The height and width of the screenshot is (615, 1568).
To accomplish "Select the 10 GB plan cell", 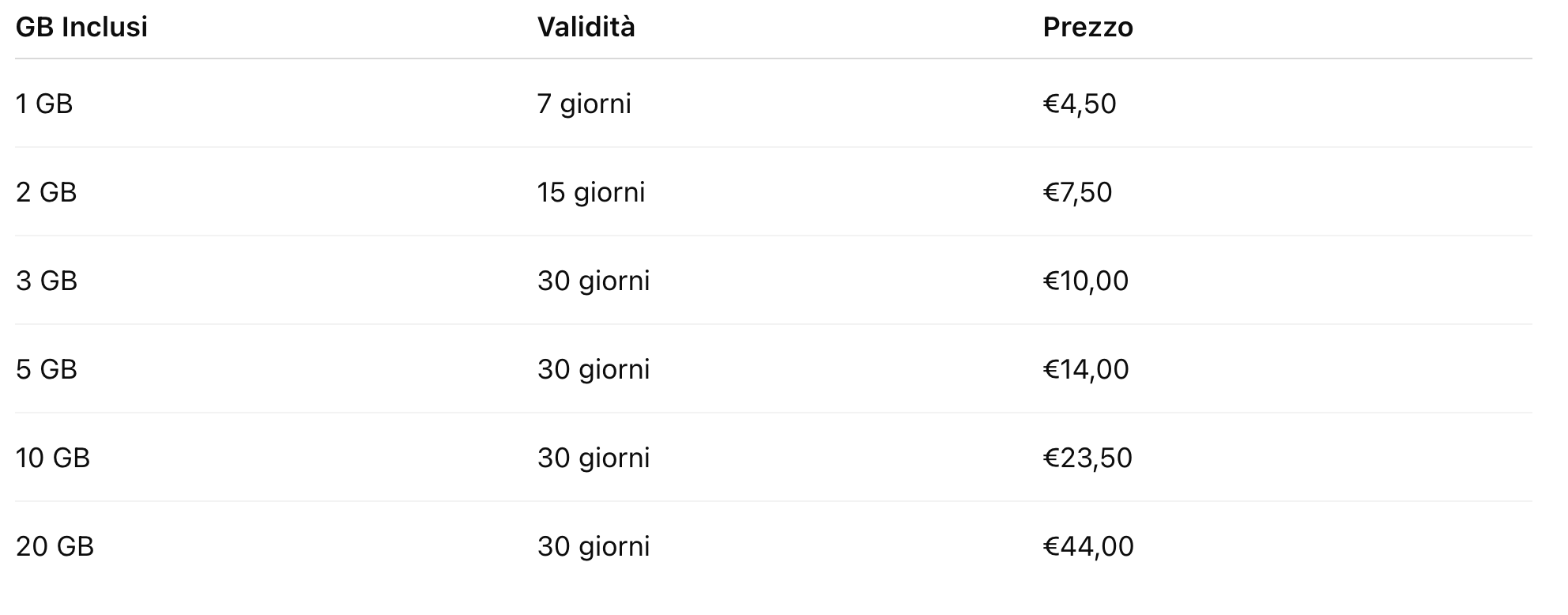I will [53, 458].
